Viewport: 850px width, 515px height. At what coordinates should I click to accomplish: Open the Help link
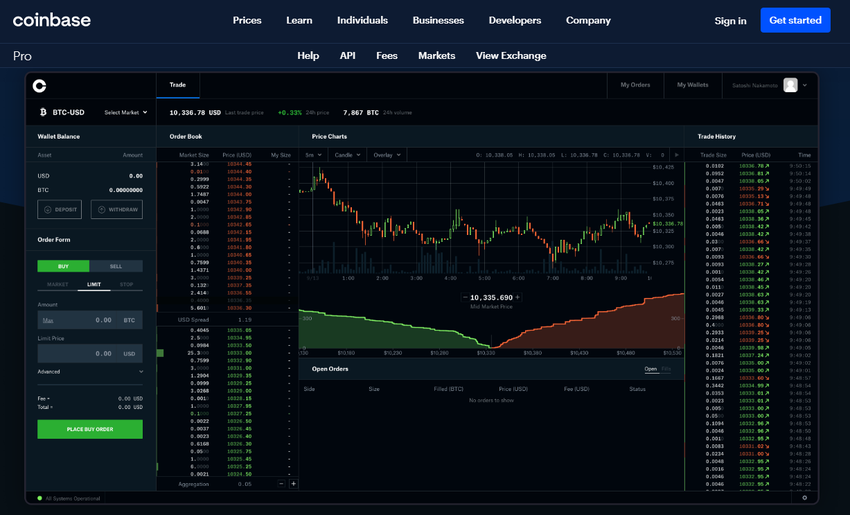(308, 56)
